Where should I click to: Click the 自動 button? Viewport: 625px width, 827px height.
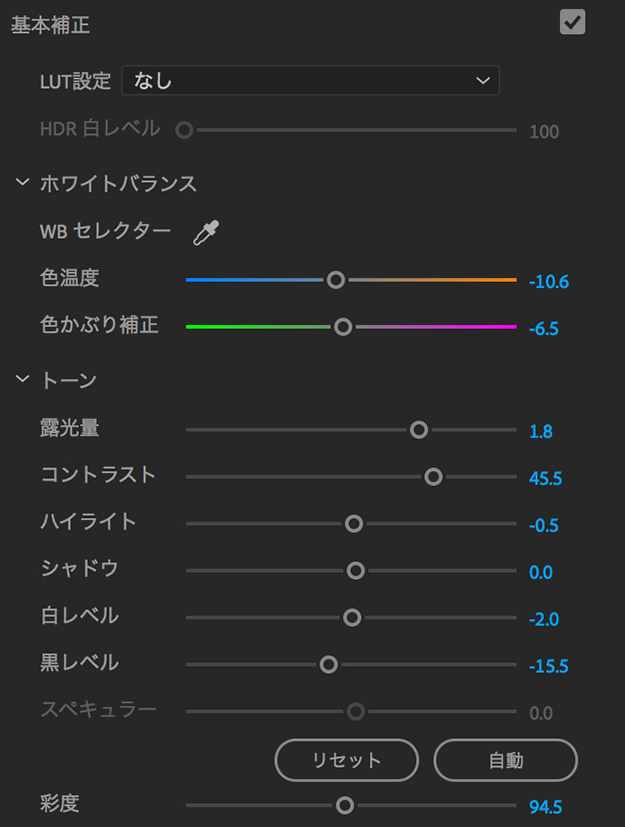coord(505,760)
